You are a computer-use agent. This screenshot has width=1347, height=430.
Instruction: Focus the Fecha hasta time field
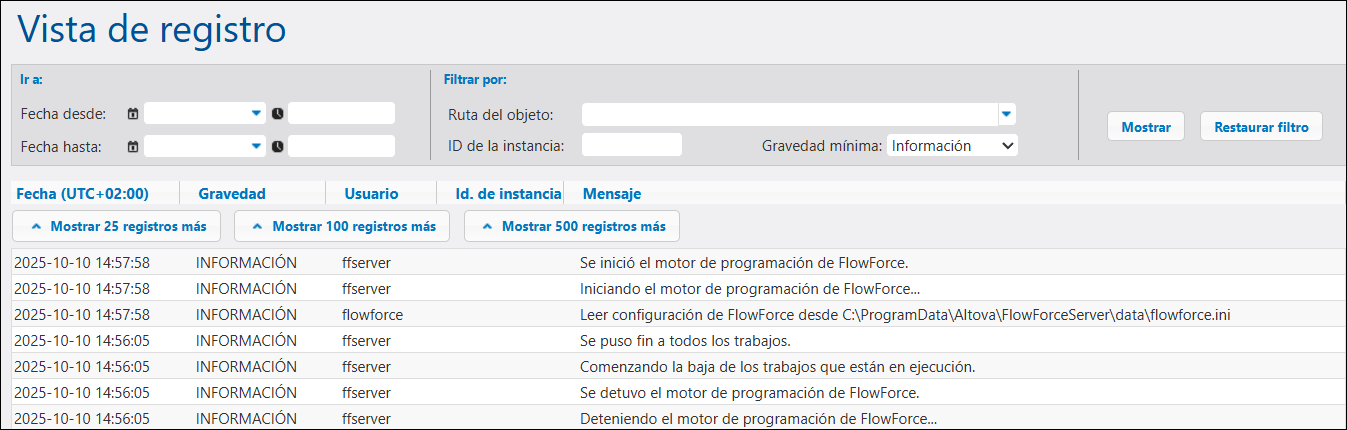click(341, 147)
